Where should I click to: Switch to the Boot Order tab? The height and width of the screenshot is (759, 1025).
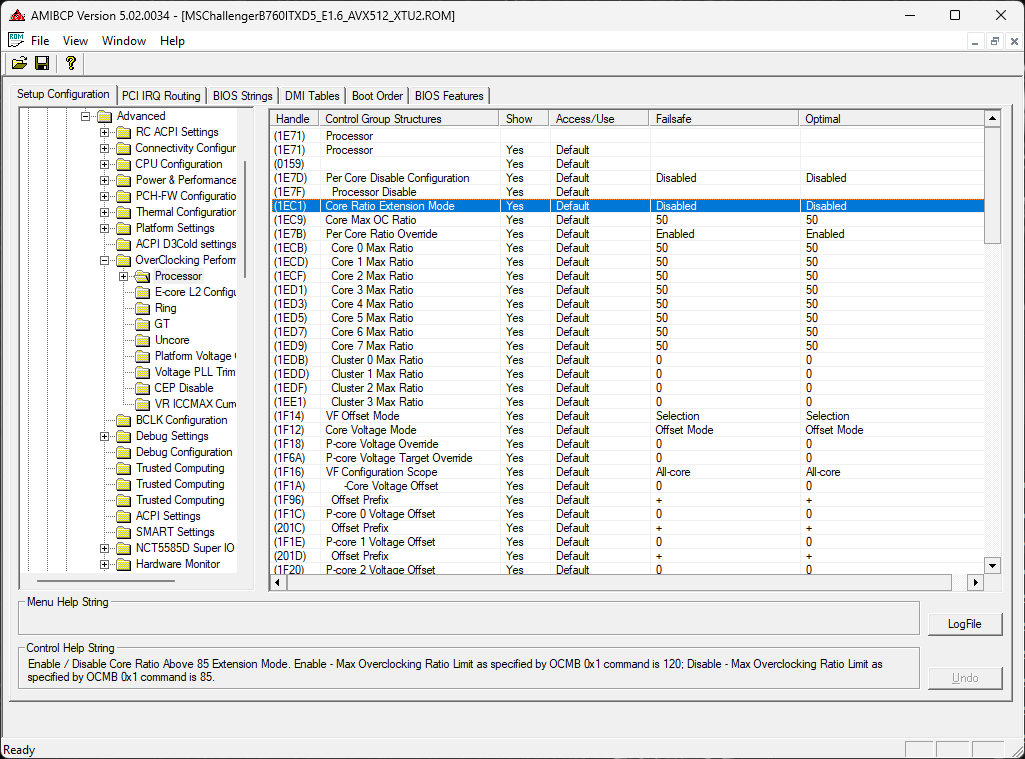tap(377, 96)
